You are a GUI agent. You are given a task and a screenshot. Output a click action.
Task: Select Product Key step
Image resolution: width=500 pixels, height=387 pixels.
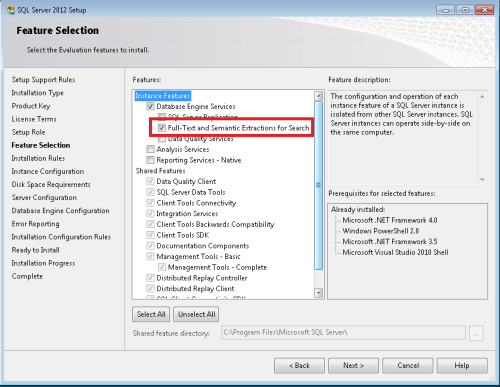click(x=31, y=106)
